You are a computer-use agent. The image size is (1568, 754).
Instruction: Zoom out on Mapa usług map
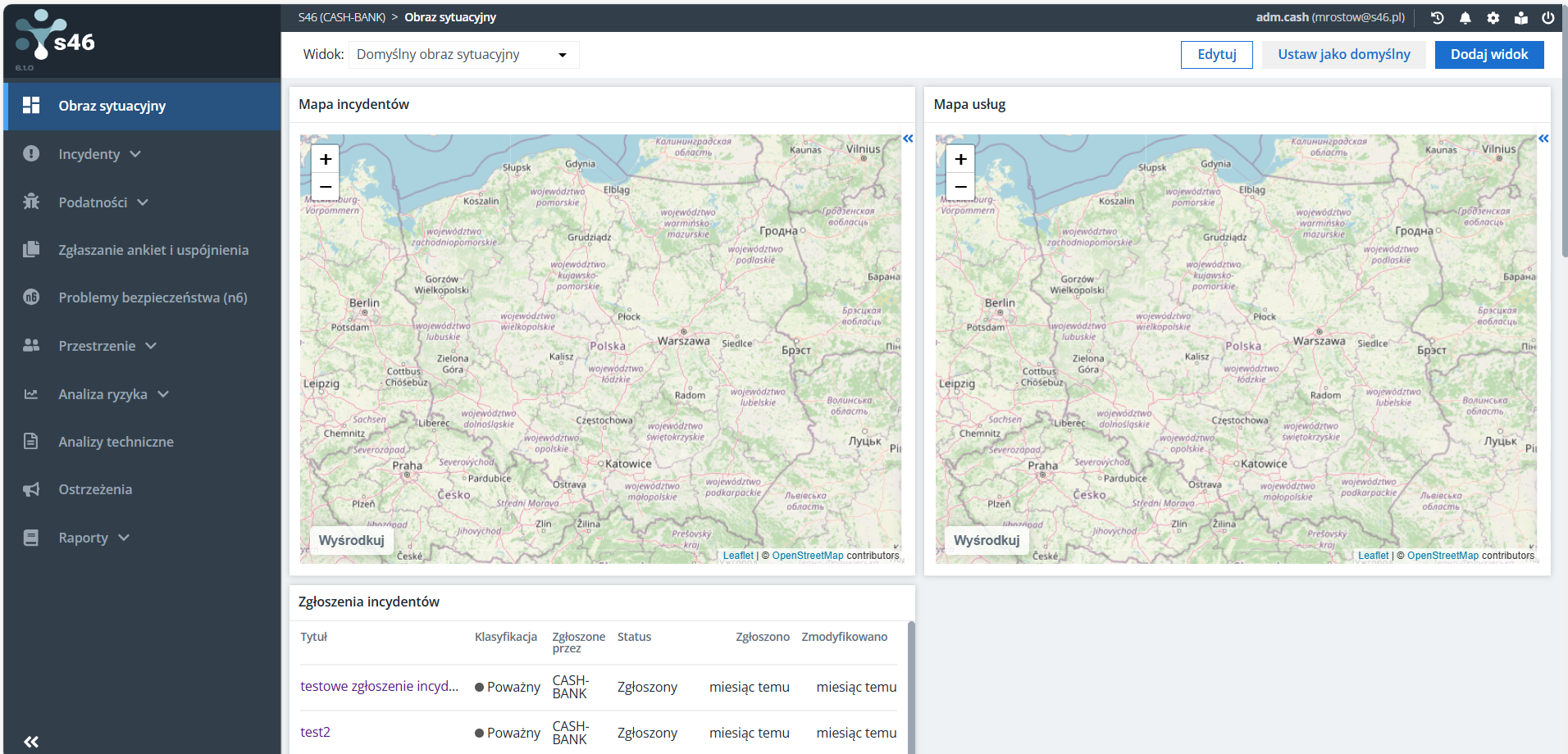click(x=960, y=187)
